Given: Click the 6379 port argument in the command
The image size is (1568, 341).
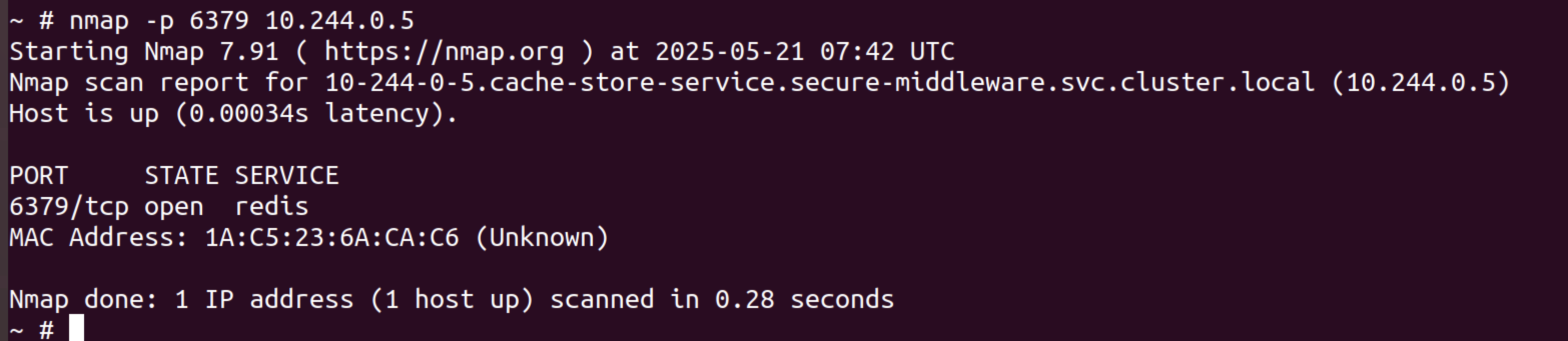Looking at the screenshot, I should (218, 21).
